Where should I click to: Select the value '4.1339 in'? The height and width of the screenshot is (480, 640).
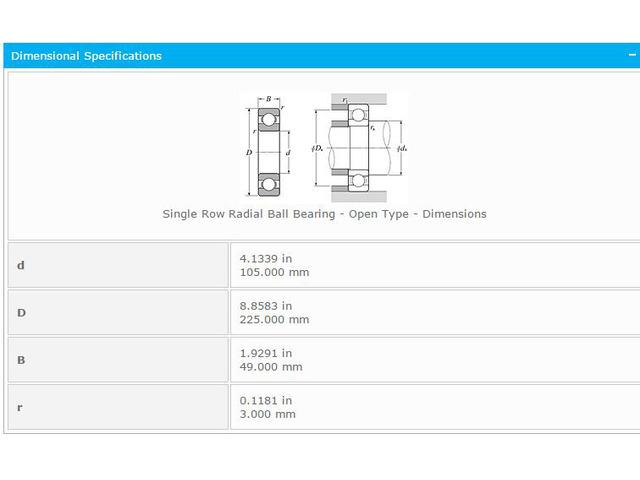point(266,258)
